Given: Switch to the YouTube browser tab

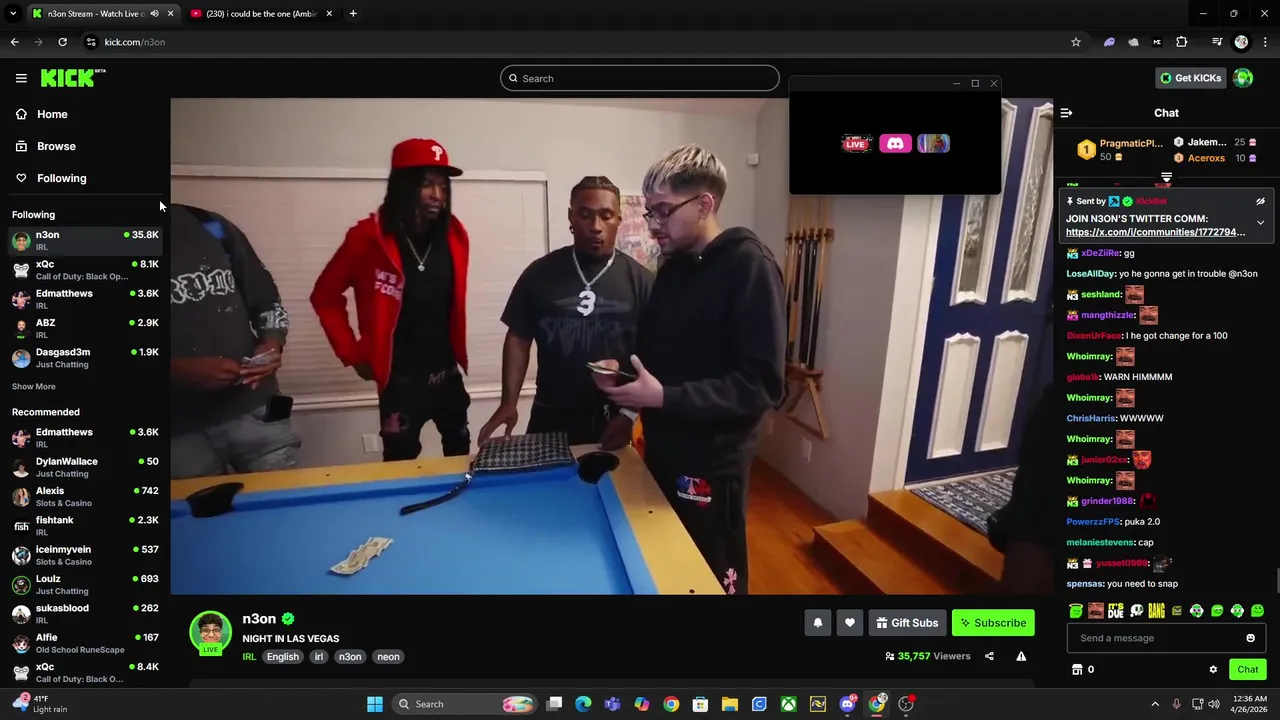Looking at the screenshot, I should pos(262,14).
